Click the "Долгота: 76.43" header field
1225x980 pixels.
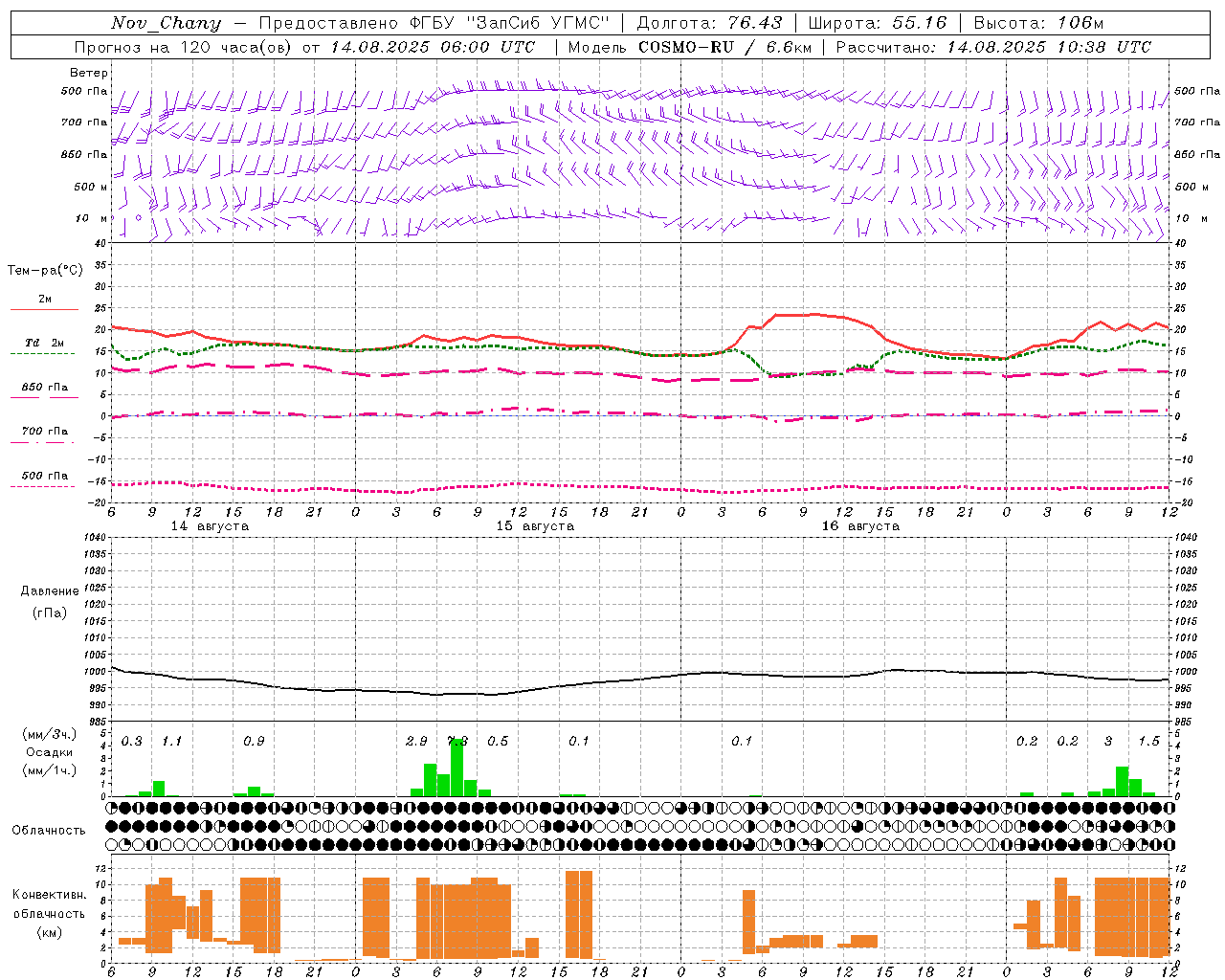coord(709,23)
